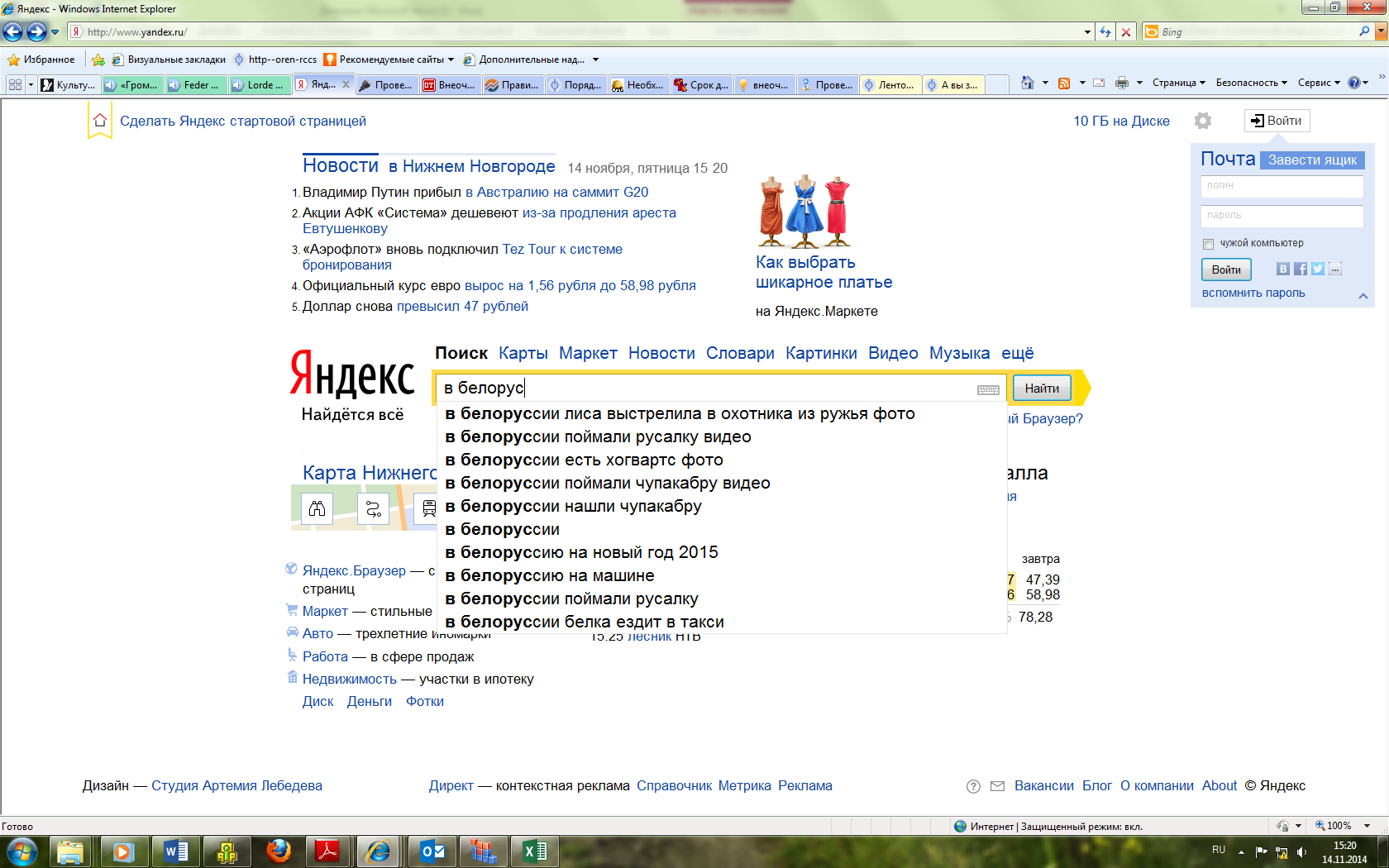
Task: Expand the address bar URL history dropdown
Action: pos(1087,32)
